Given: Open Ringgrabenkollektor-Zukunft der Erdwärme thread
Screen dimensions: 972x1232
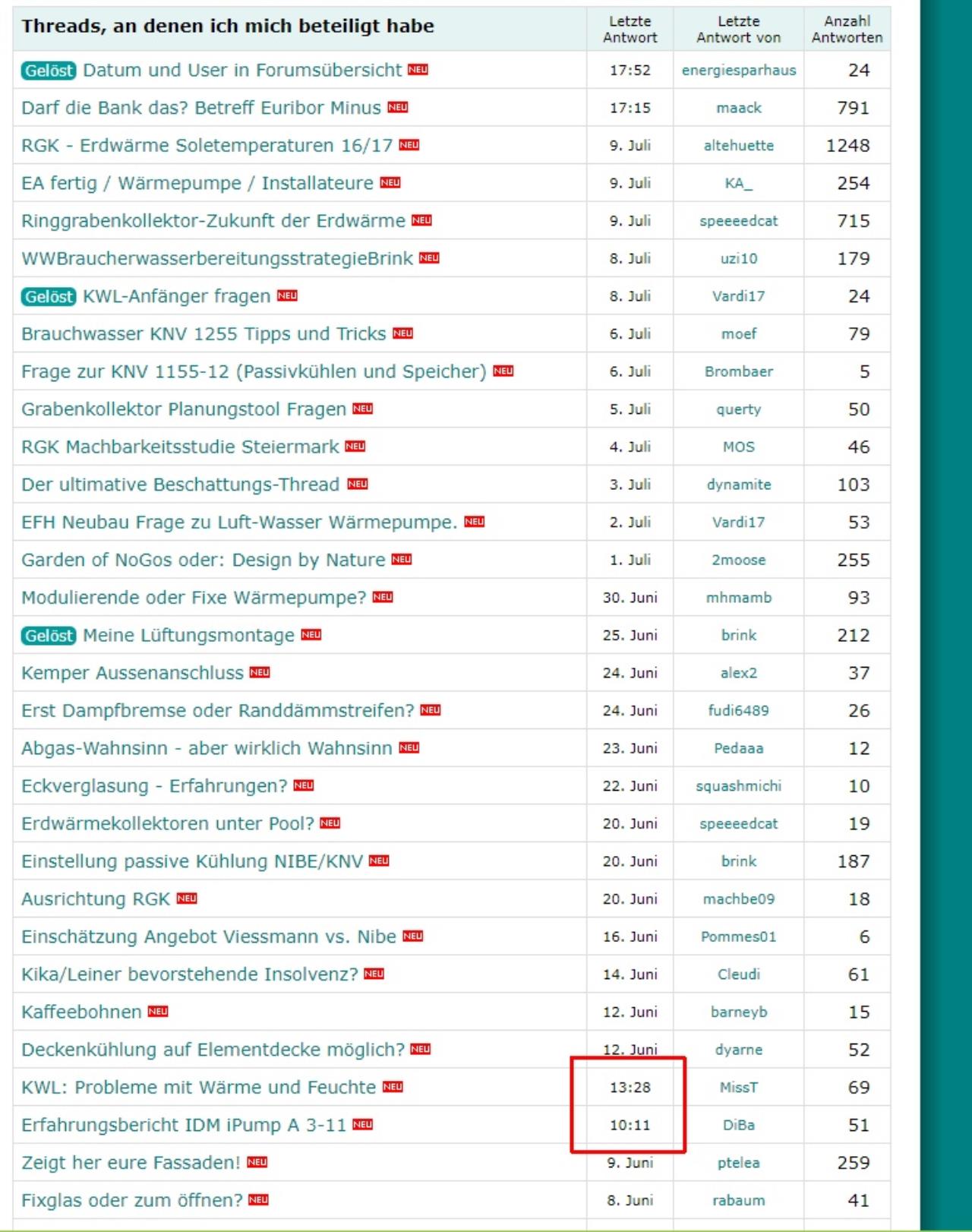Looking at the screenshot, I should coord(213,221).
